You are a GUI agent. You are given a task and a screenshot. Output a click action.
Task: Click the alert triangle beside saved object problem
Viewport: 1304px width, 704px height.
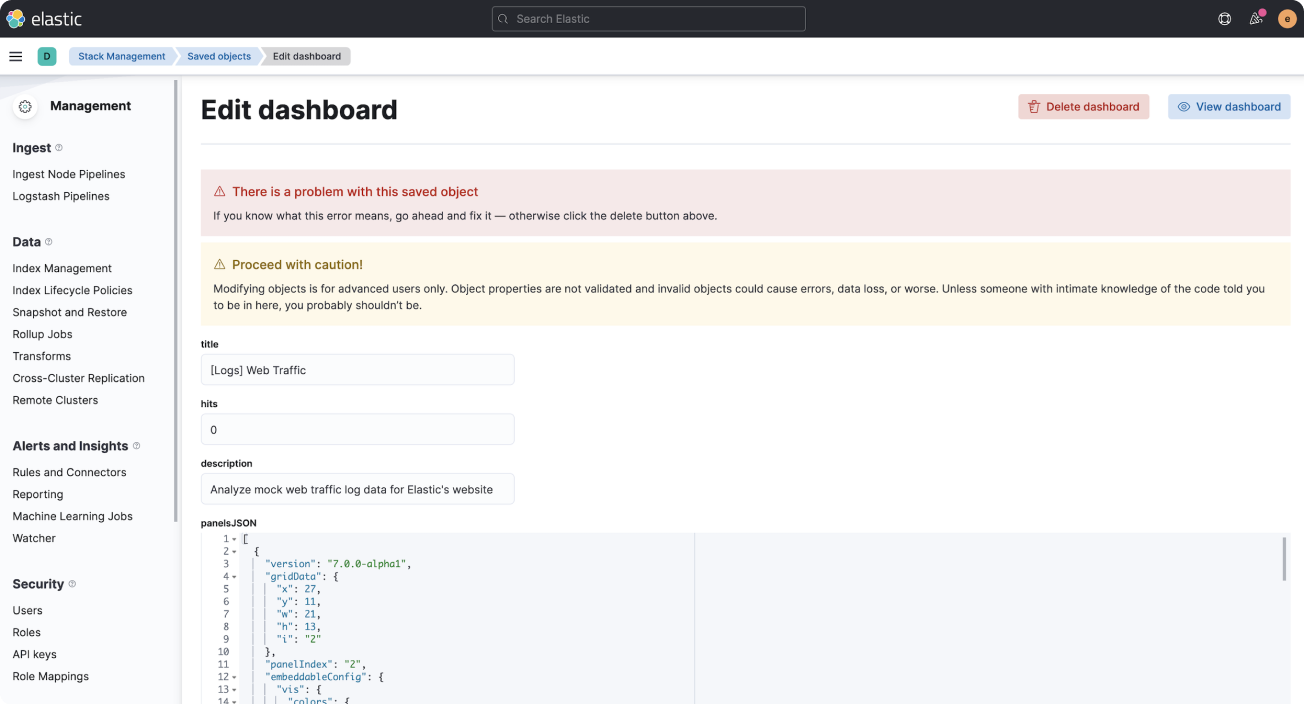(218, 191)
